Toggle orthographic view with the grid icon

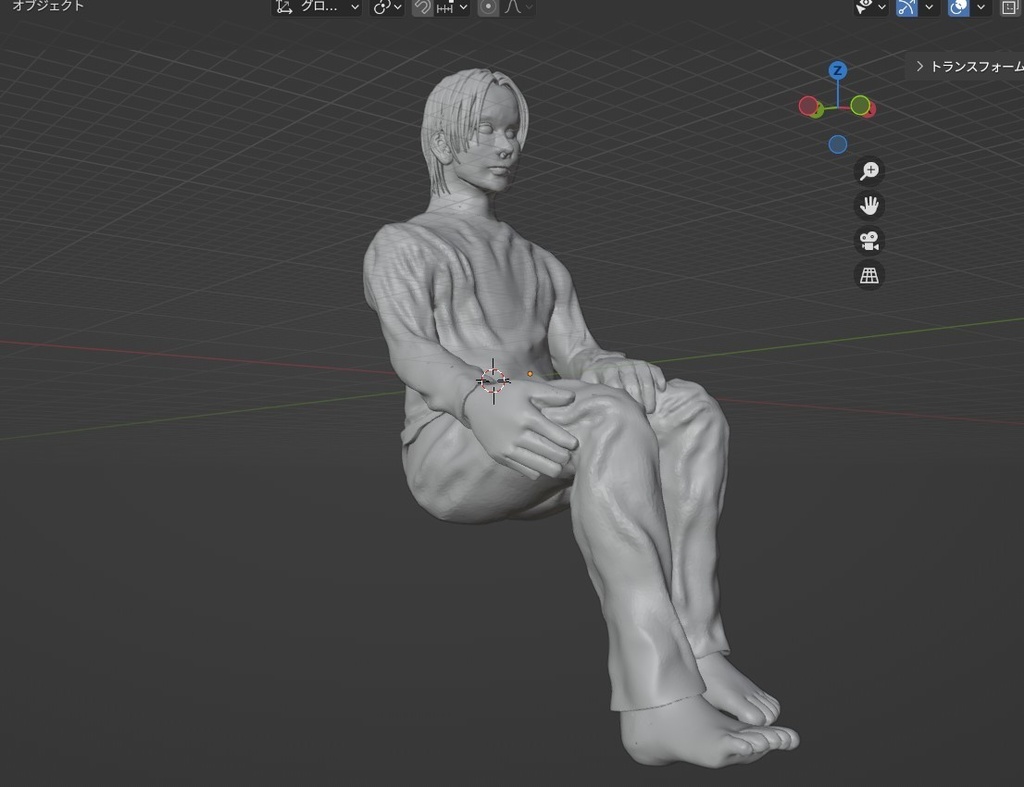(869, 275)
